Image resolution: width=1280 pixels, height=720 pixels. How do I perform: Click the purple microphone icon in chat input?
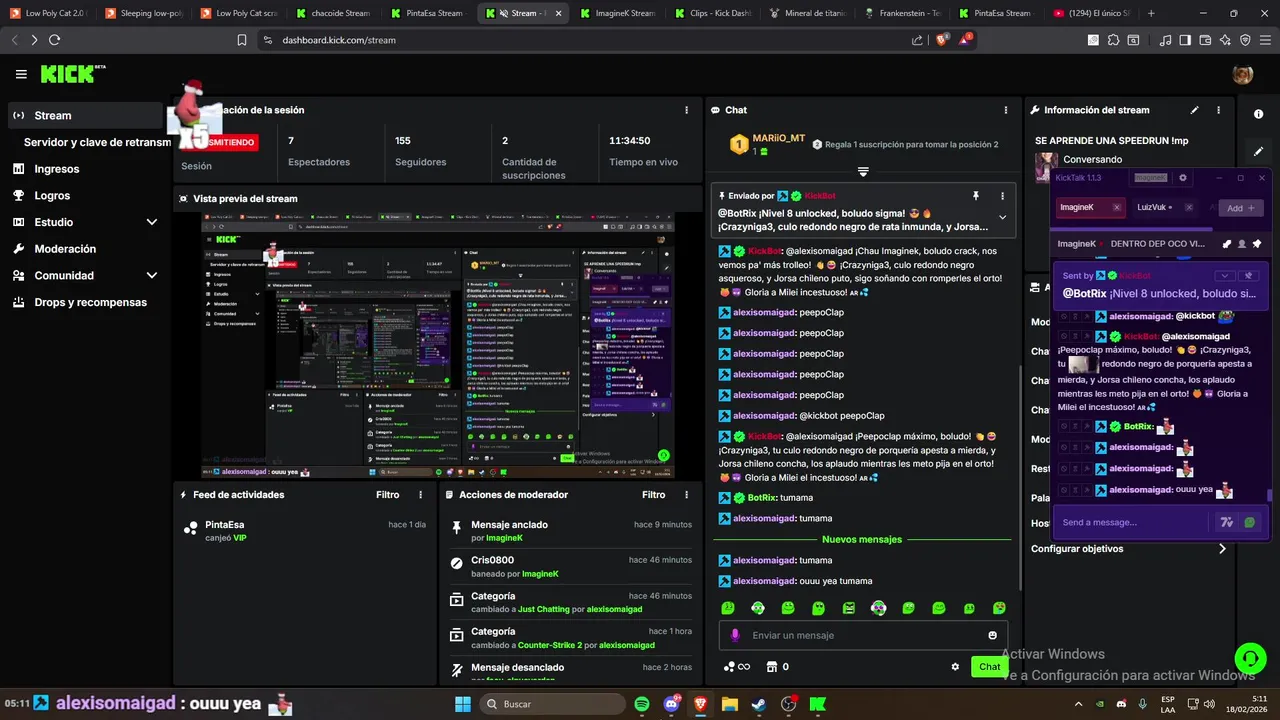735,635
